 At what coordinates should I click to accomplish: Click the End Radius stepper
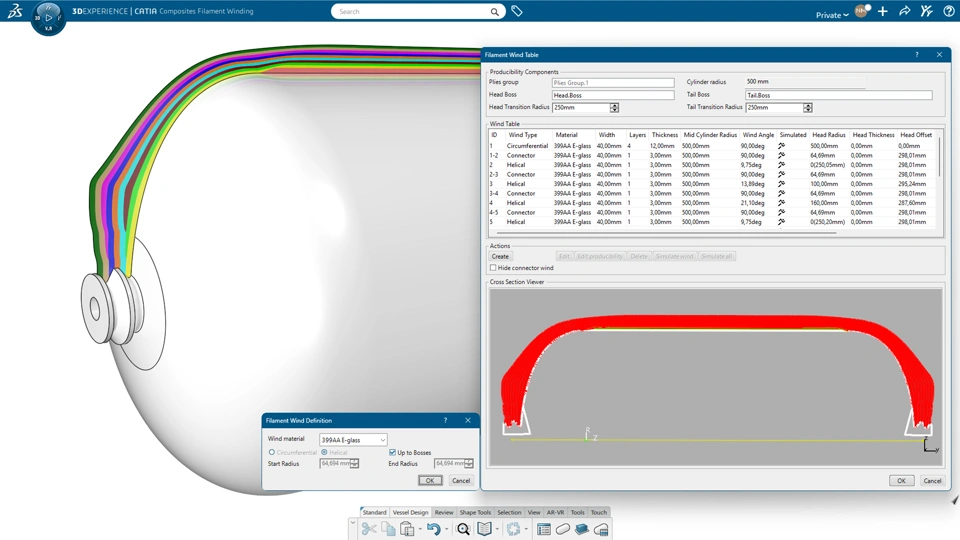(x=469, y=463)
